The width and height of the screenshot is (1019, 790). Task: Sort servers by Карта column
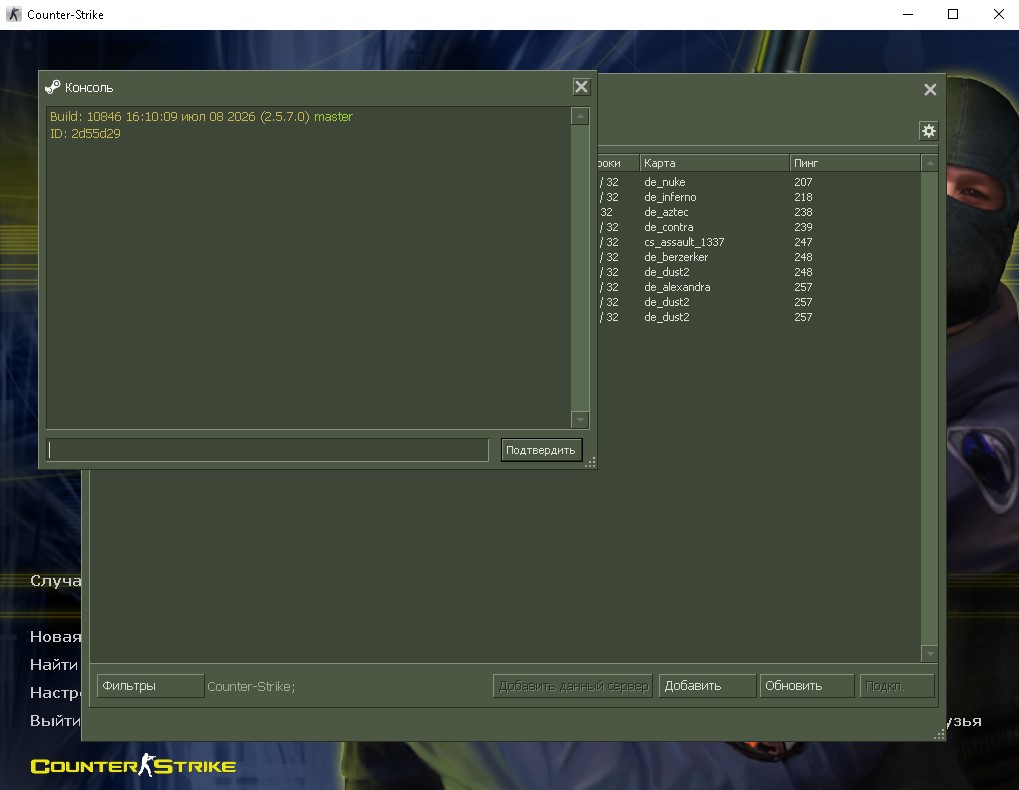tap(714, 163)
